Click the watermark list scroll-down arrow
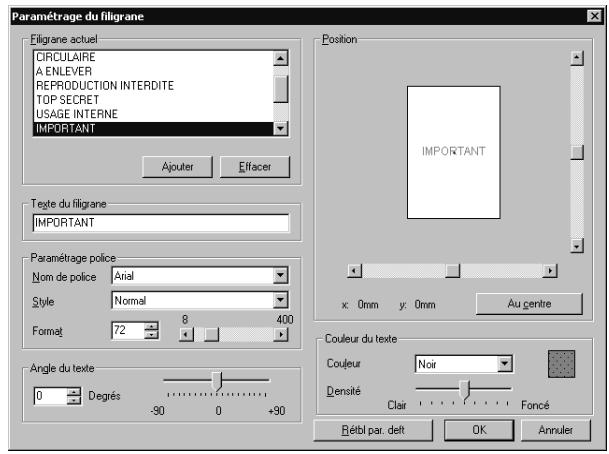The height and width of the screenshot is (454, 609). click(x=280, y=128)
